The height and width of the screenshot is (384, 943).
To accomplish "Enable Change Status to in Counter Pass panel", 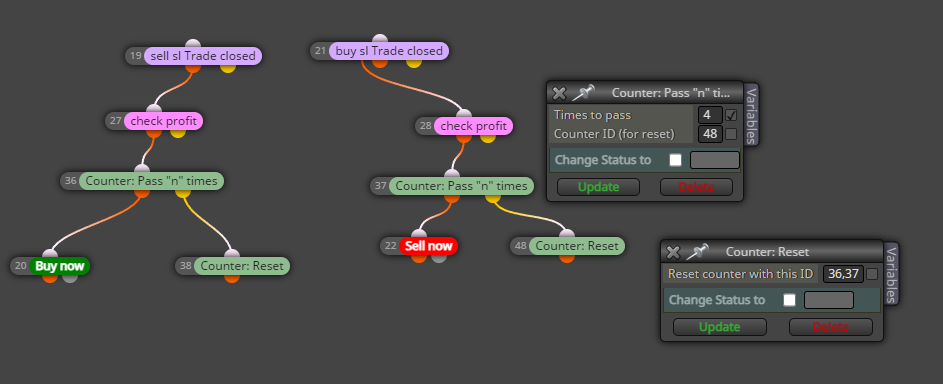I will (x=676, y=160).
